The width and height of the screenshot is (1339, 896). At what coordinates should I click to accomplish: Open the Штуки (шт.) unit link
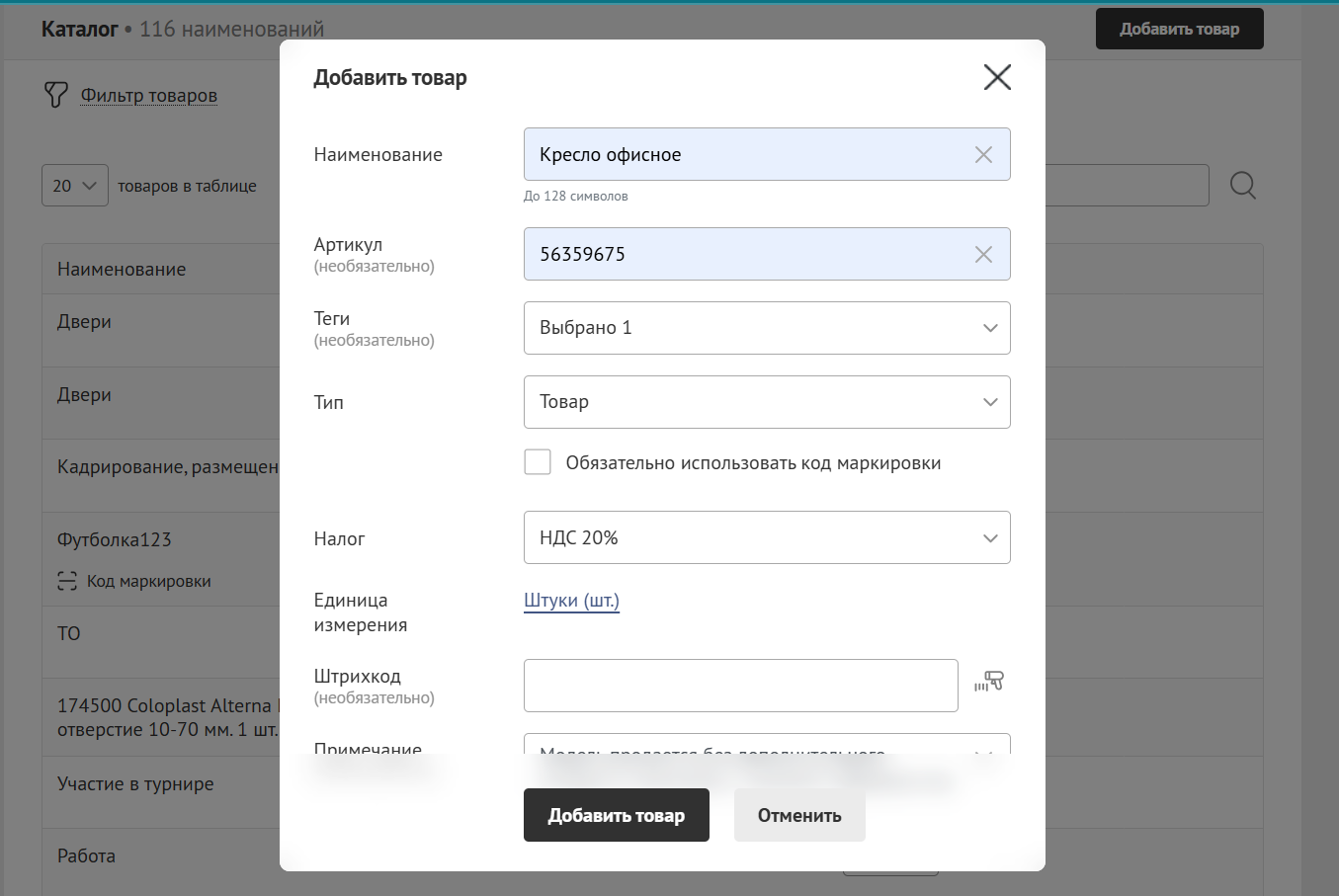(x=571, y=601)
